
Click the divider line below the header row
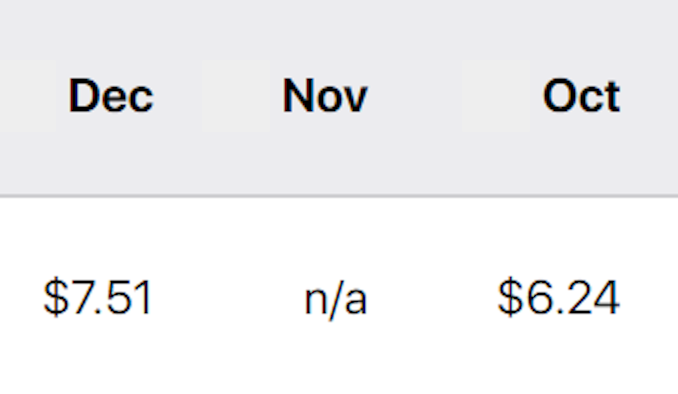click(339, 196)
